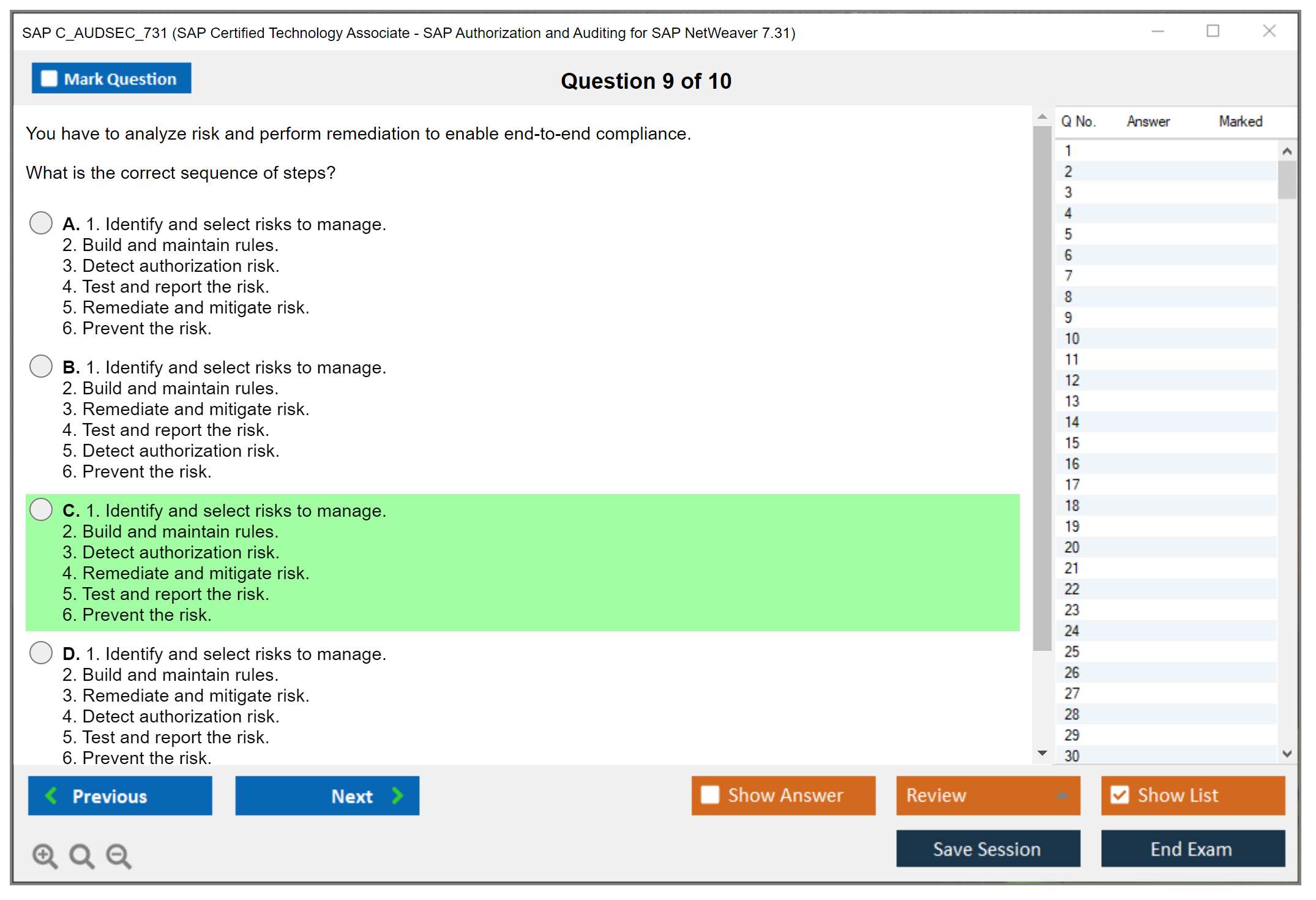The width and height of the screenshot is (1316, 900).
Task: Click the Answer column header
Action: (x=1148, y=121)
